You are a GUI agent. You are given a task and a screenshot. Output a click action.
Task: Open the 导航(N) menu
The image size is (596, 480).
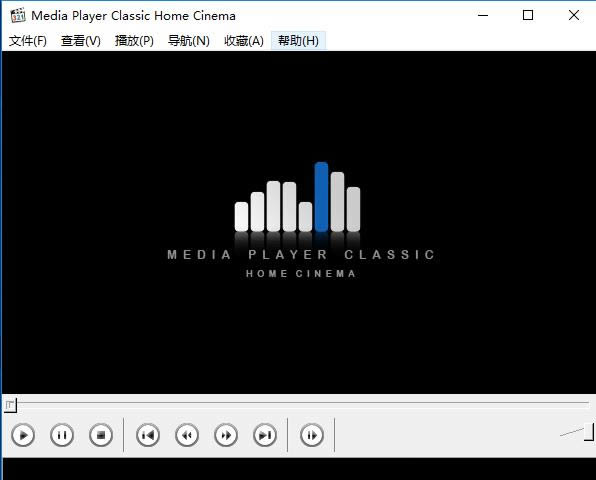click(189, 41)
